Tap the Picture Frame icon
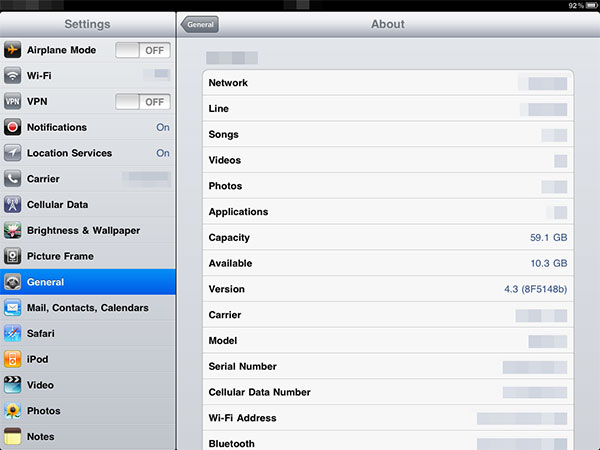 [12, 256]
